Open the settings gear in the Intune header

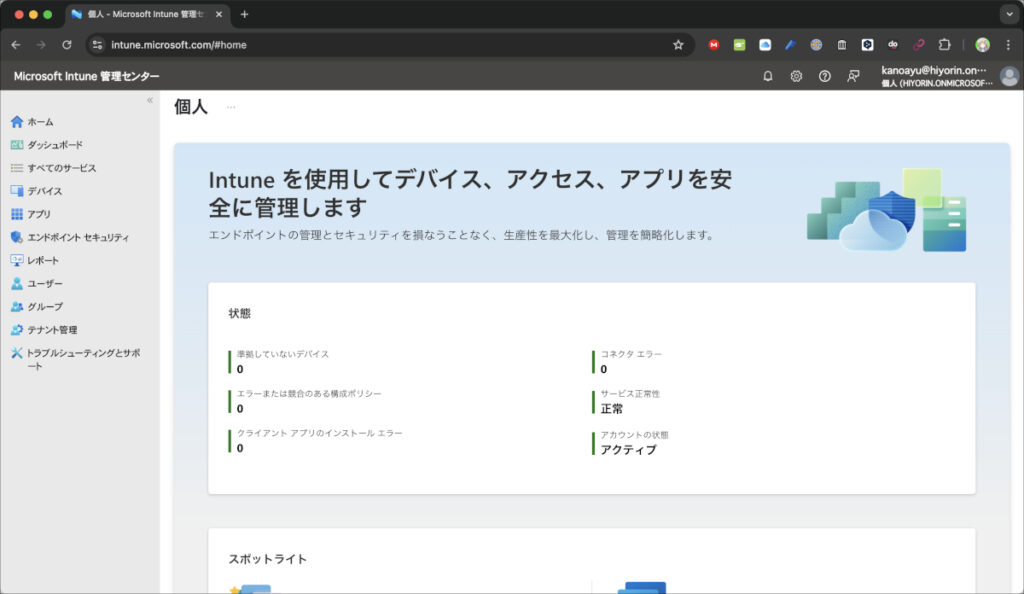[x=796, y=76]
